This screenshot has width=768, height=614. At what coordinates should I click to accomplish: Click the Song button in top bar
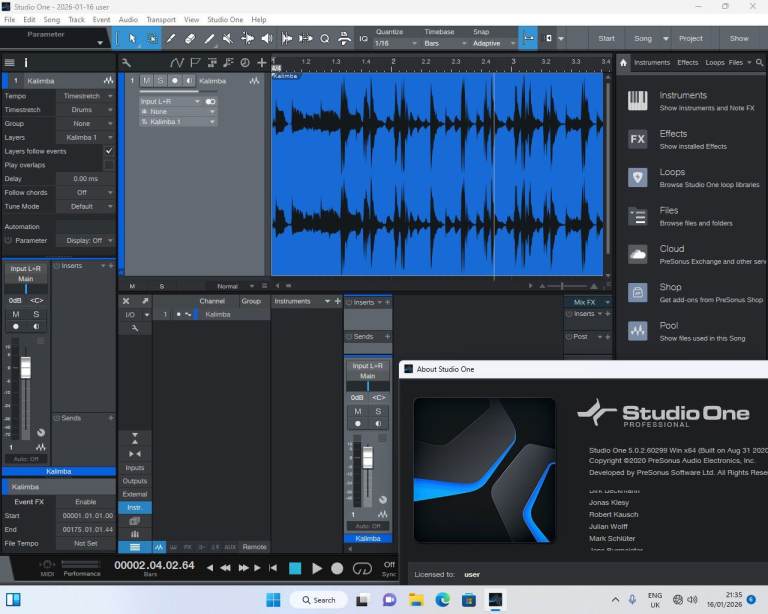(x=642, y=38)
